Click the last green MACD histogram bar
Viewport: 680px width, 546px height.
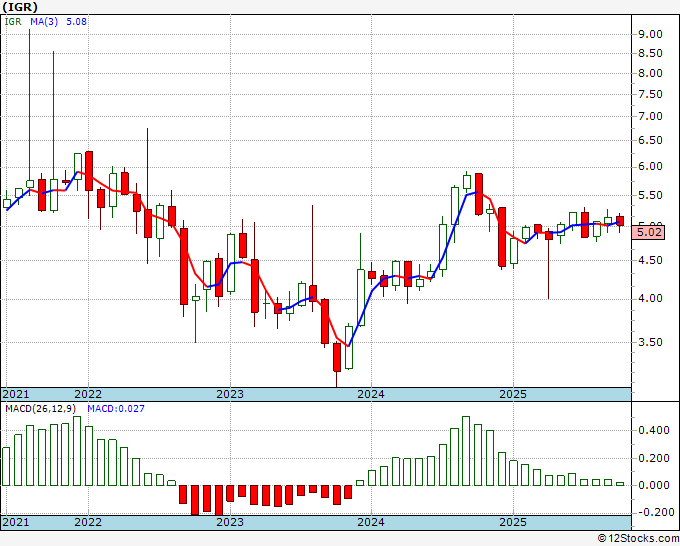pos(620,484)
